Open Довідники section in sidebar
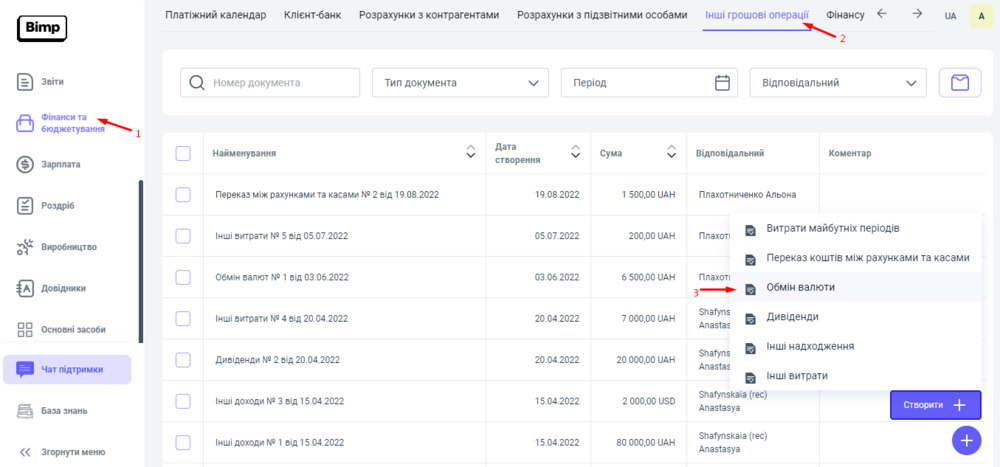The width and height of the screenshot is (1000, 467). 63,288
